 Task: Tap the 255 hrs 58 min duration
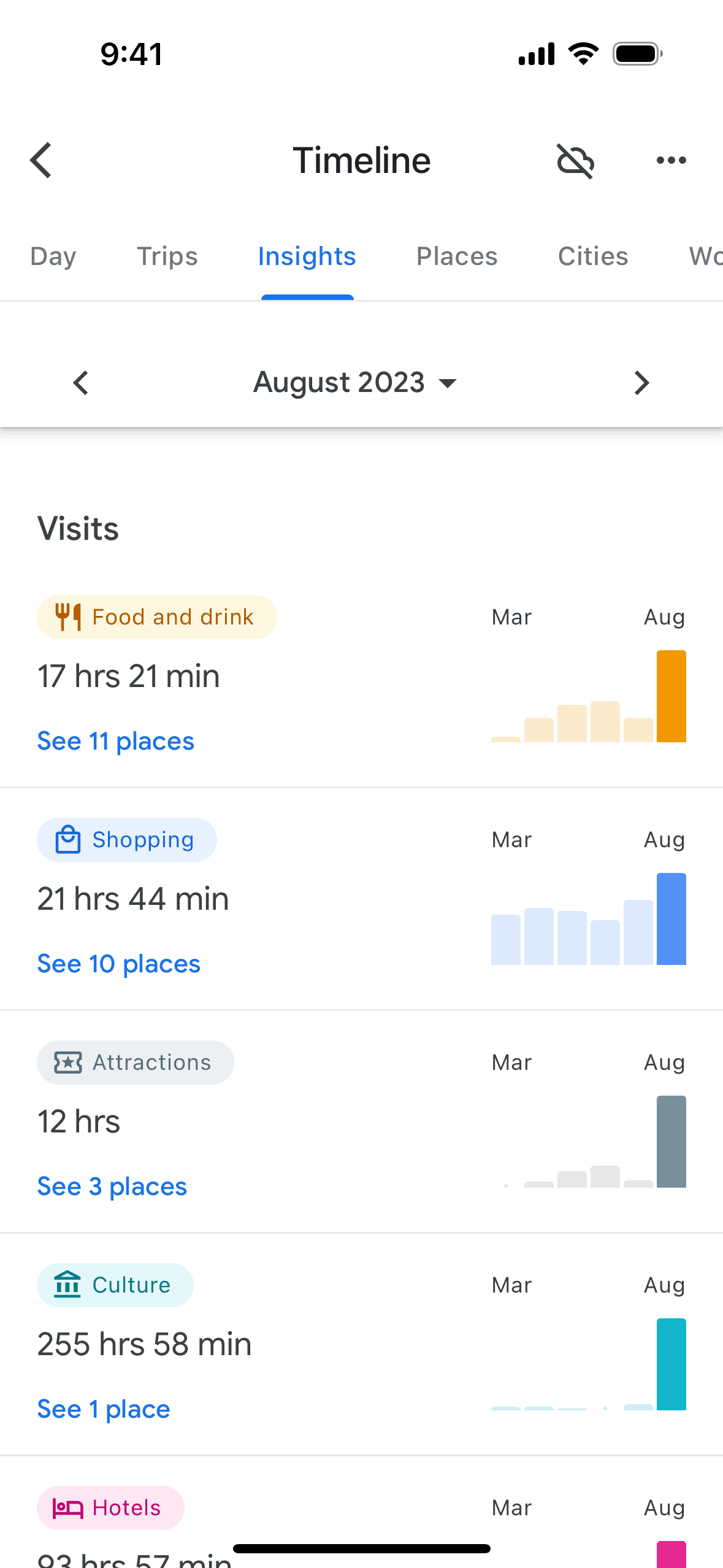coord(145,1344)
